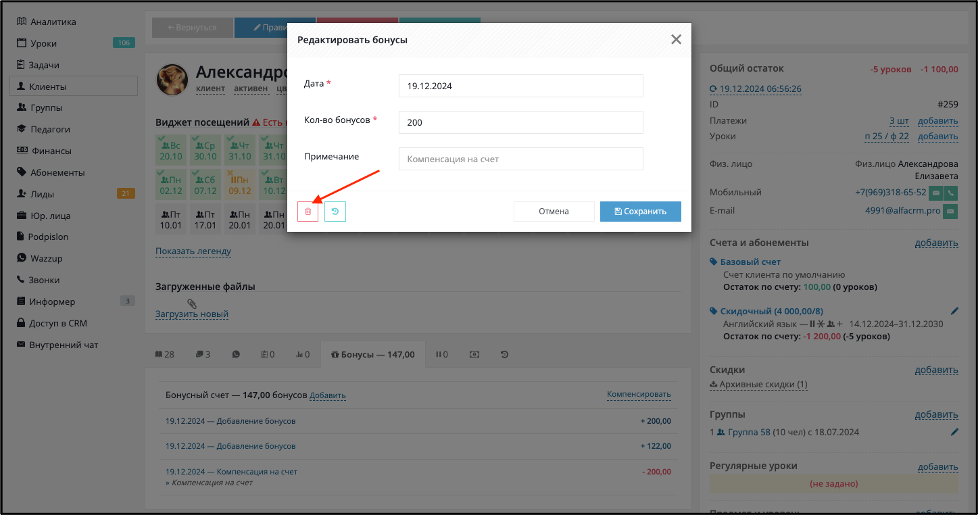Click добавить next to Скидки

(x=937, y=370)
